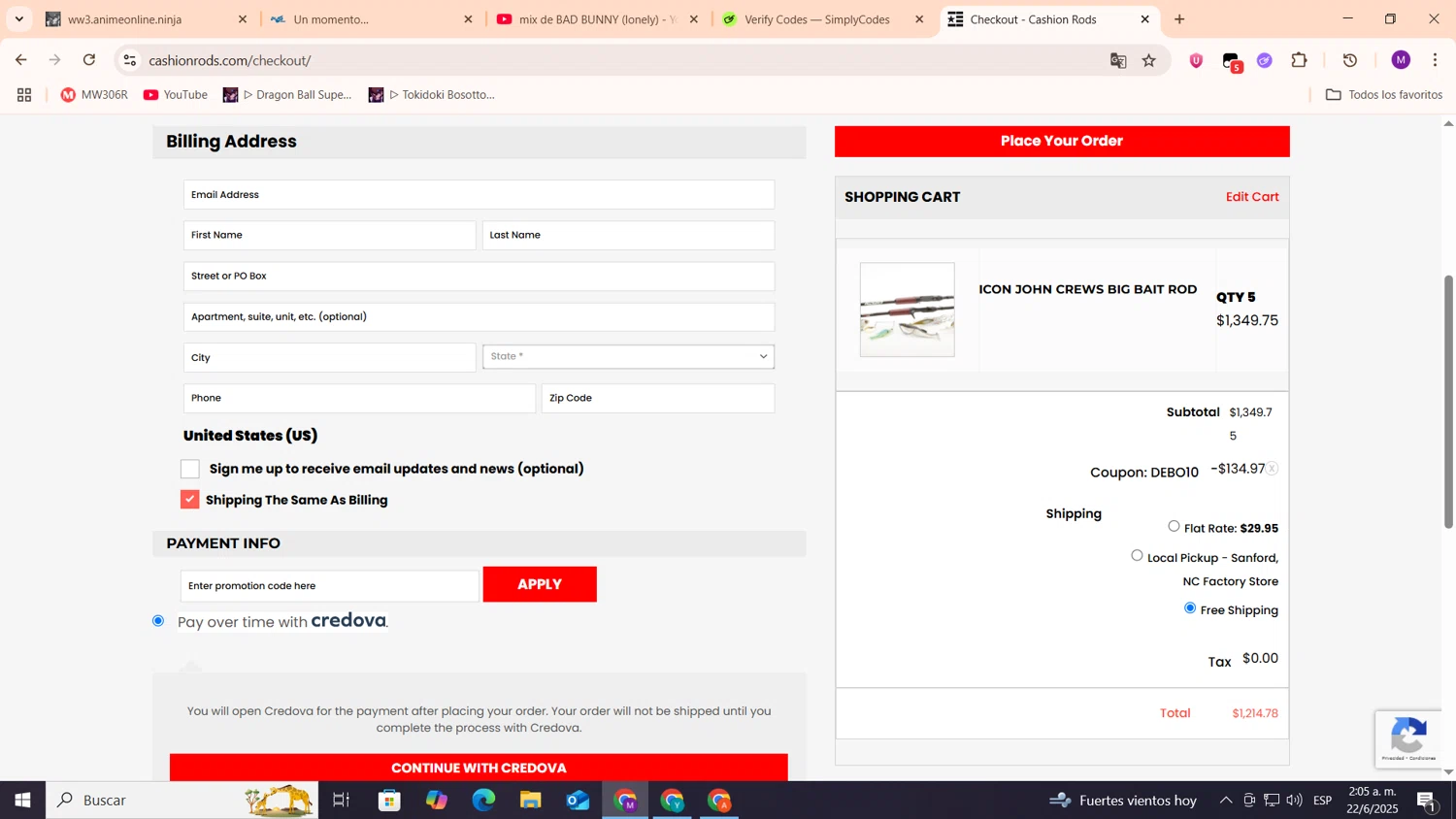The height and width of the screenshot is (819, 1456).
Task: Open uBlock shield extension
Action: pyautogui.click(x=1196, y=60)
